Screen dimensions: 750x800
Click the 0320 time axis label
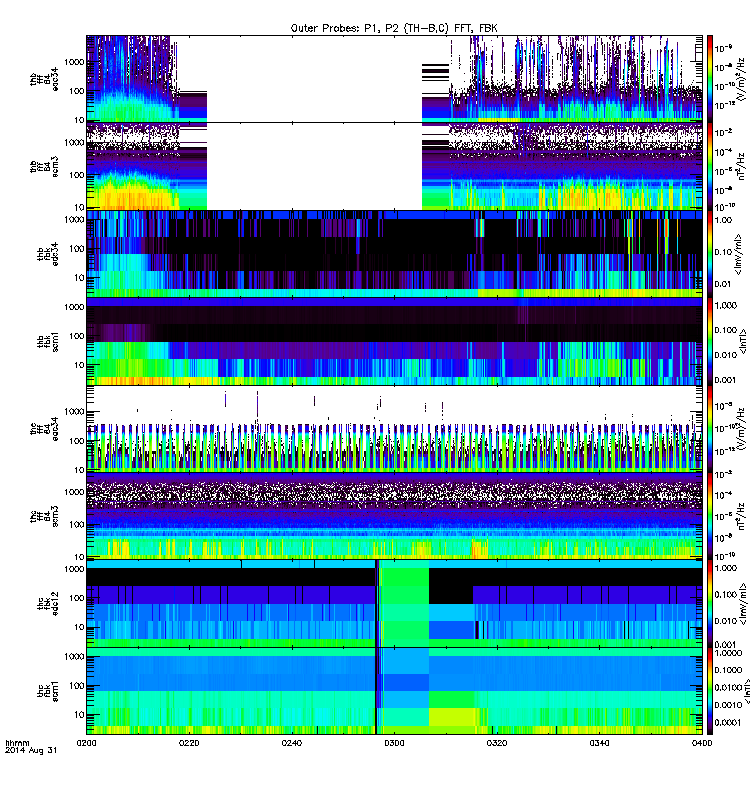[x=497, y=743]
